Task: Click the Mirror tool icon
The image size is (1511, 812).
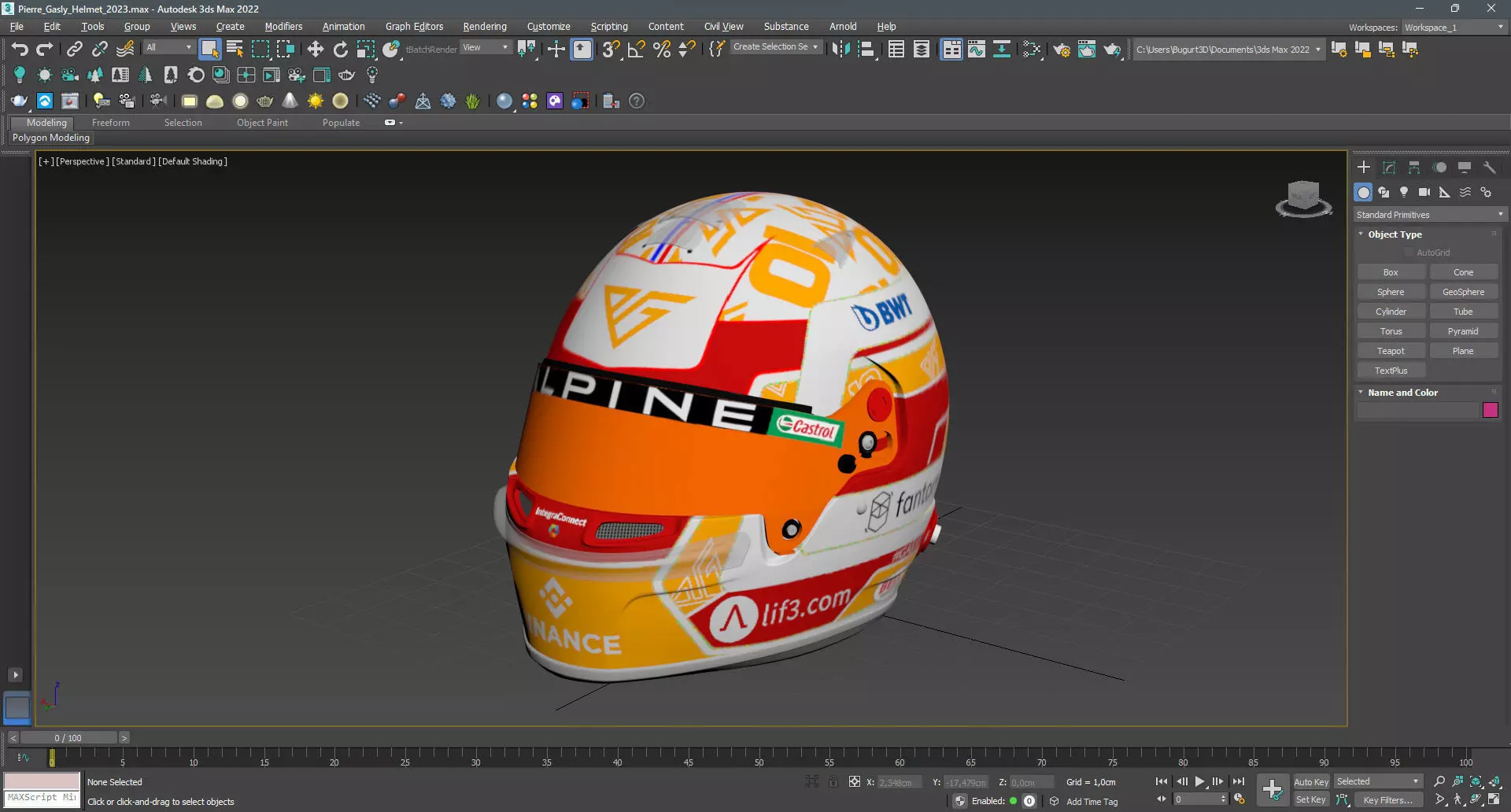Action: tap(841, 50)
